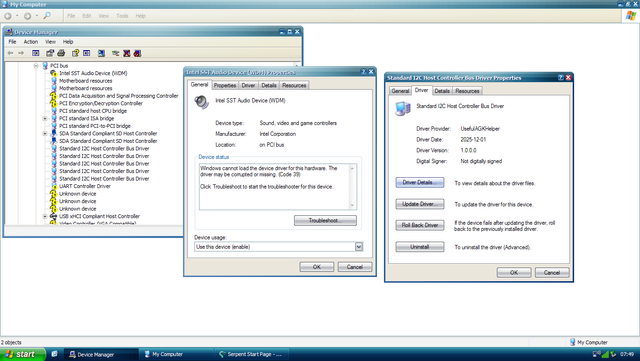
Task: Click the Print icon in Device Manager toolbar
Action: point(61,53)
